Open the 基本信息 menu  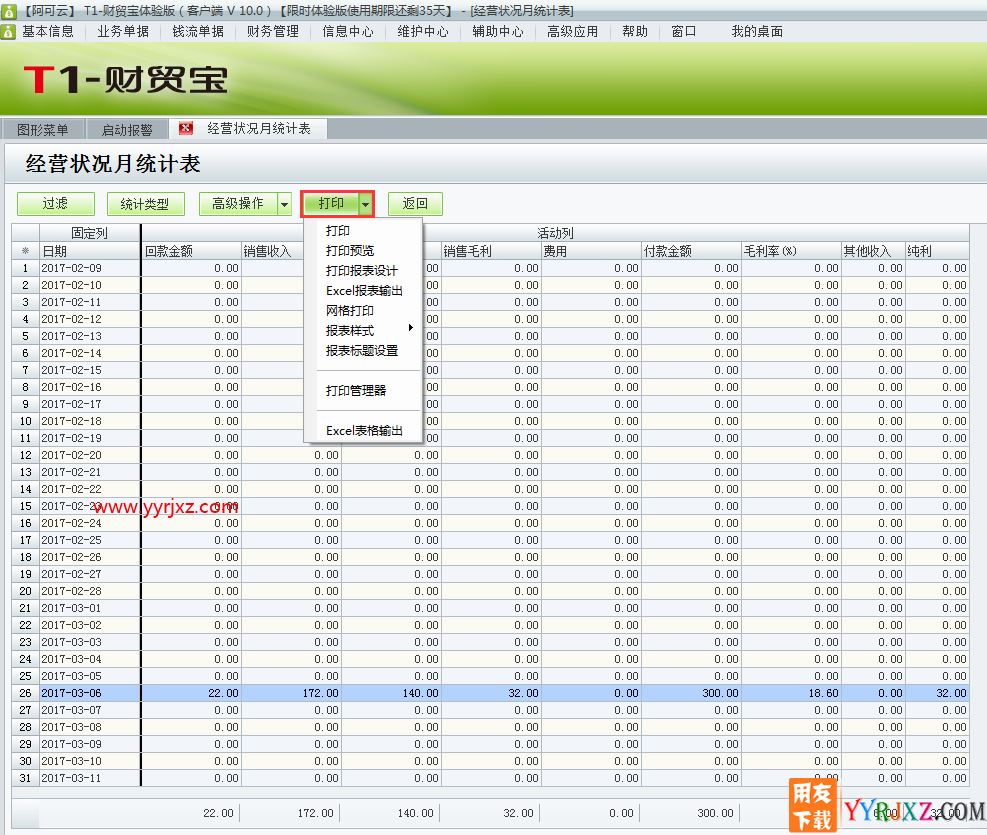pyautogui.click(x=48, y=31)
